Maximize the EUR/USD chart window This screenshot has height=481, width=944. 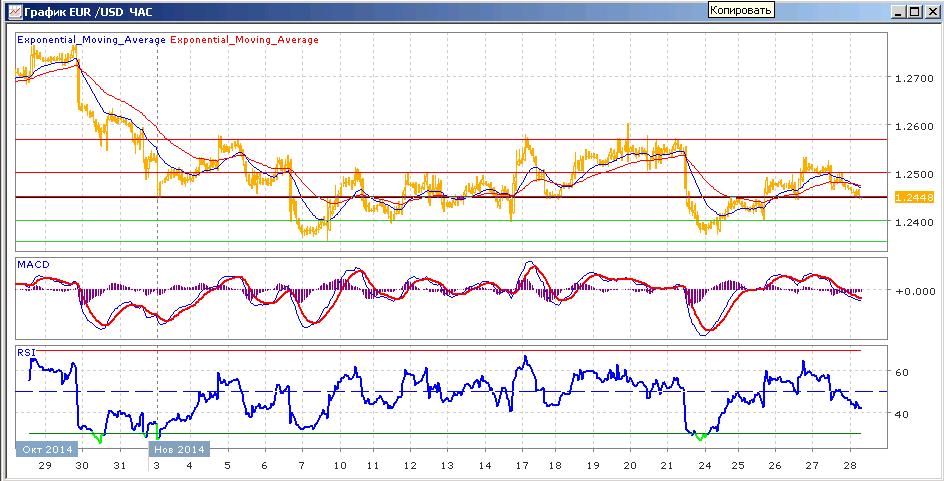(915, 11)
